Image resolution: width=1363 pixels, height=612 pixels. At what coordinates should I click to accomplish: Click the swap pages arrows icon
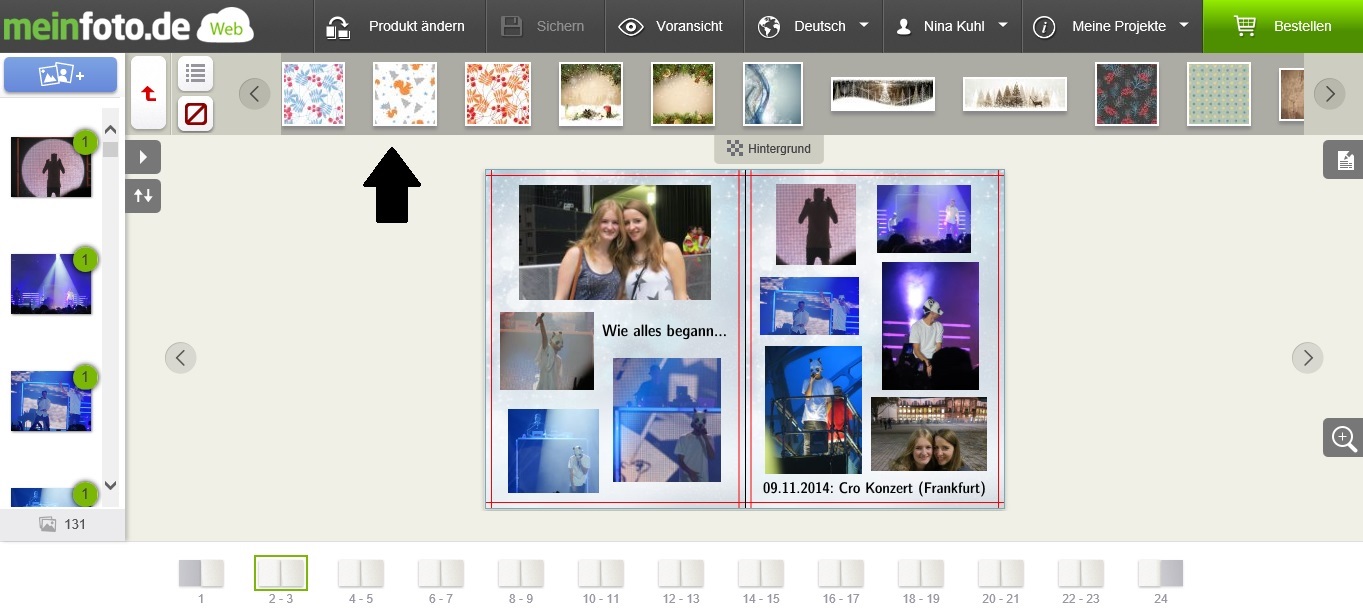[x=143, y=196]
